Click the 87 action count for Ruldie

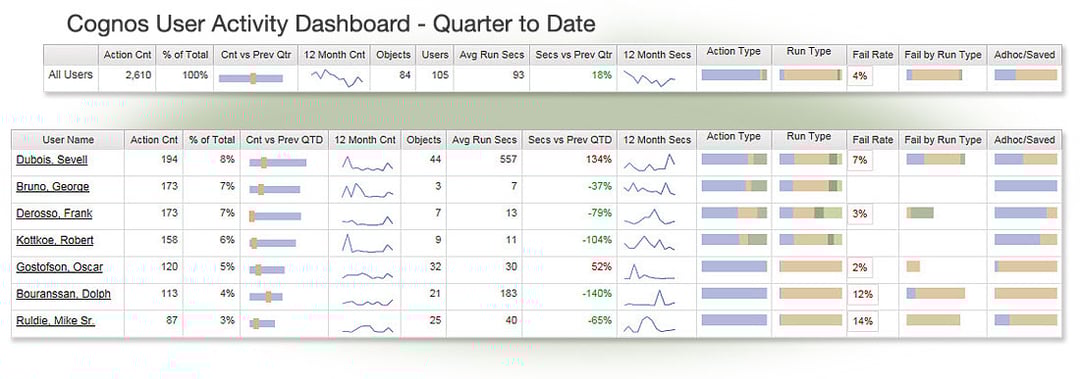[171, 321]
